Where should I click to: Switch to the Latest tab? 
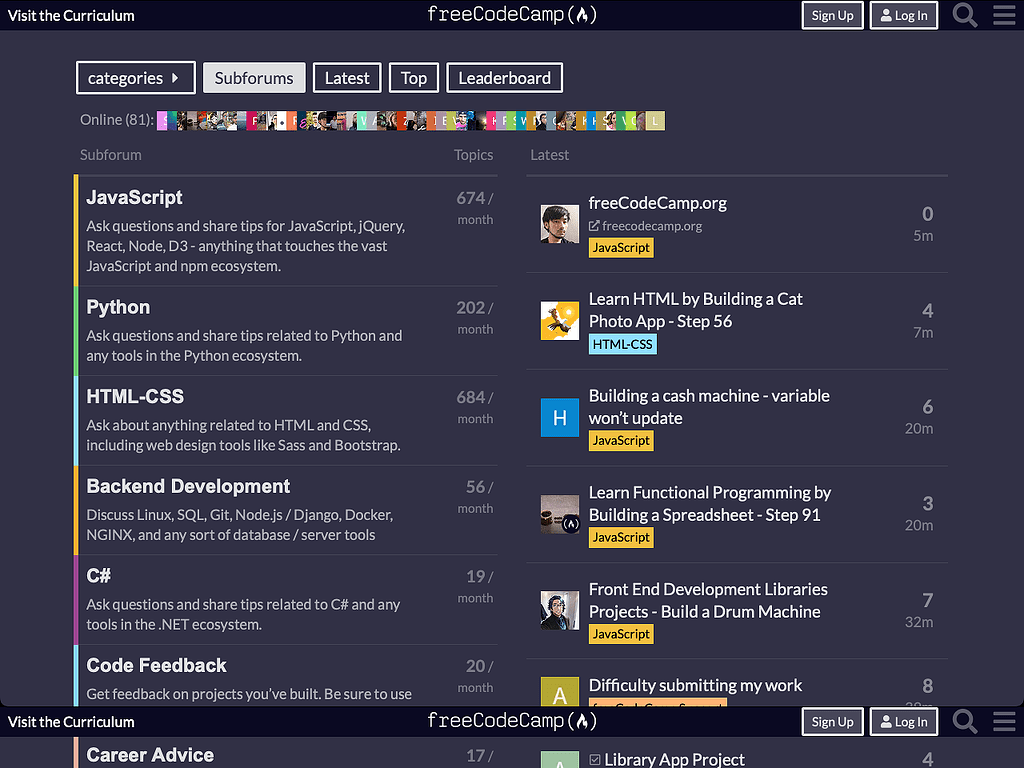tap(346, 77)
